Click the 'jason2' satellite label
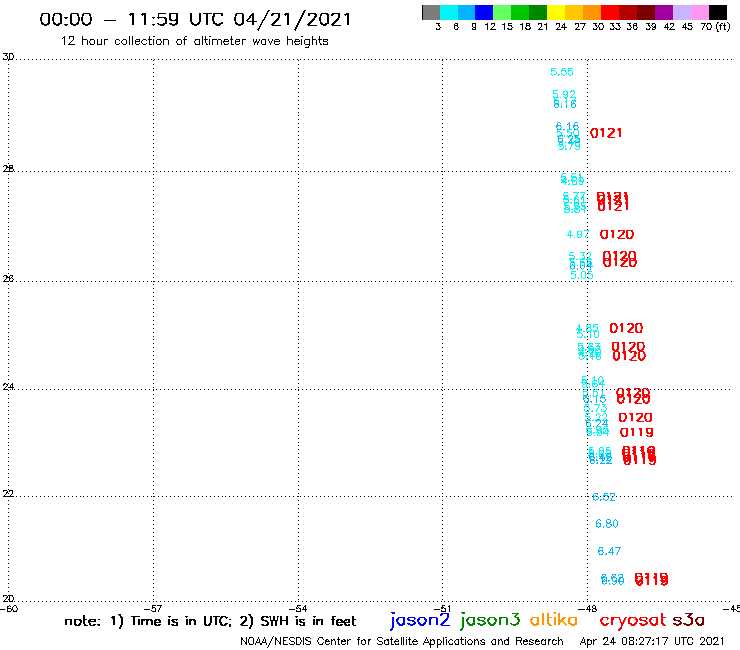The width and height of the screenshot is (740, 650). [420, 620]
